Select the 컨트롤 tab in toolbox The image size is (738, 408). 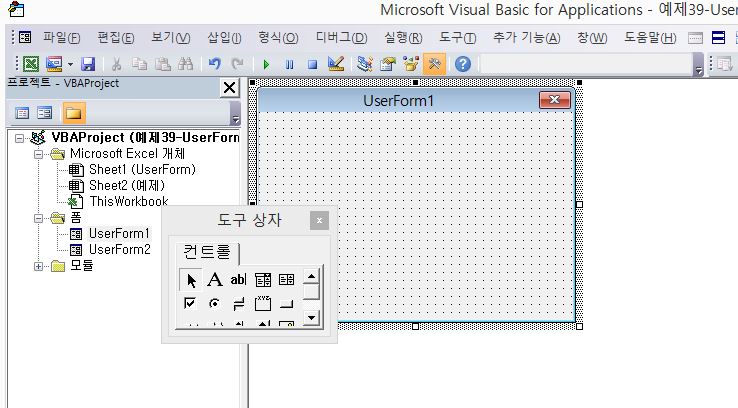[x=207, y=253]
